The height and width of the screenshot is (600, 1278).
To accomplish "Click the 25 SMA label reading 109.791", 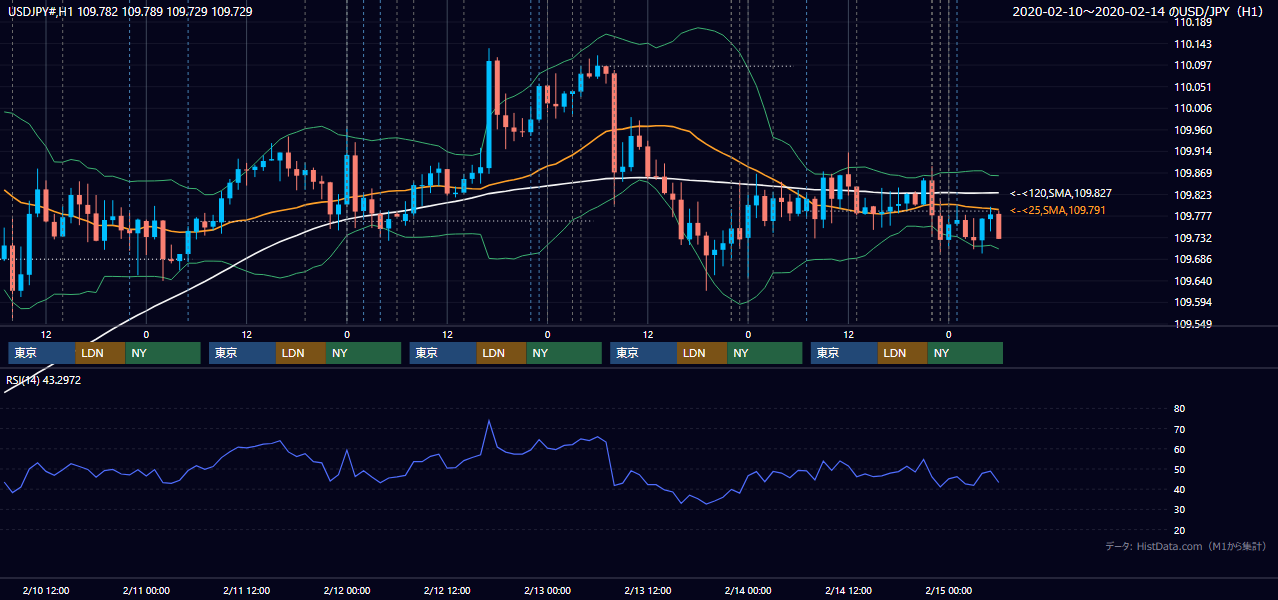I will coord(1058,210).
